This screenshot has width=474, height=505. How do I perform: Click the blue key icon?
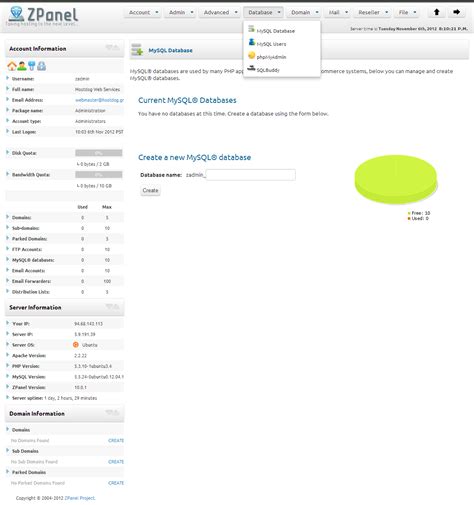coord(32,66)
